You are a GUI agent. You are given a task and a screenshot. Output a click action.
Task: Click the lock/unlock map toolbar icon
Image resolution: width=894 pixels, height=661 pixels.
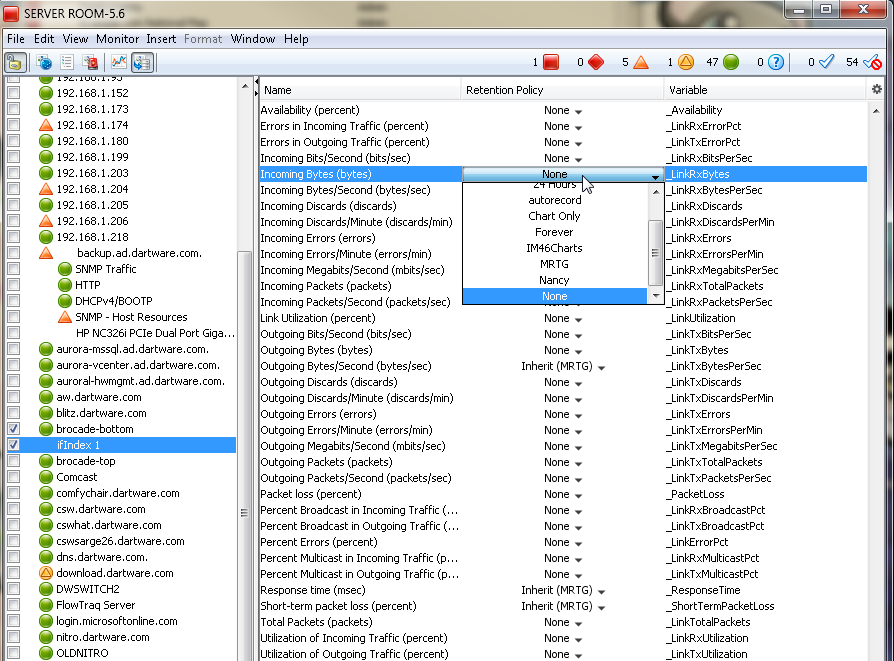point(15,62)
